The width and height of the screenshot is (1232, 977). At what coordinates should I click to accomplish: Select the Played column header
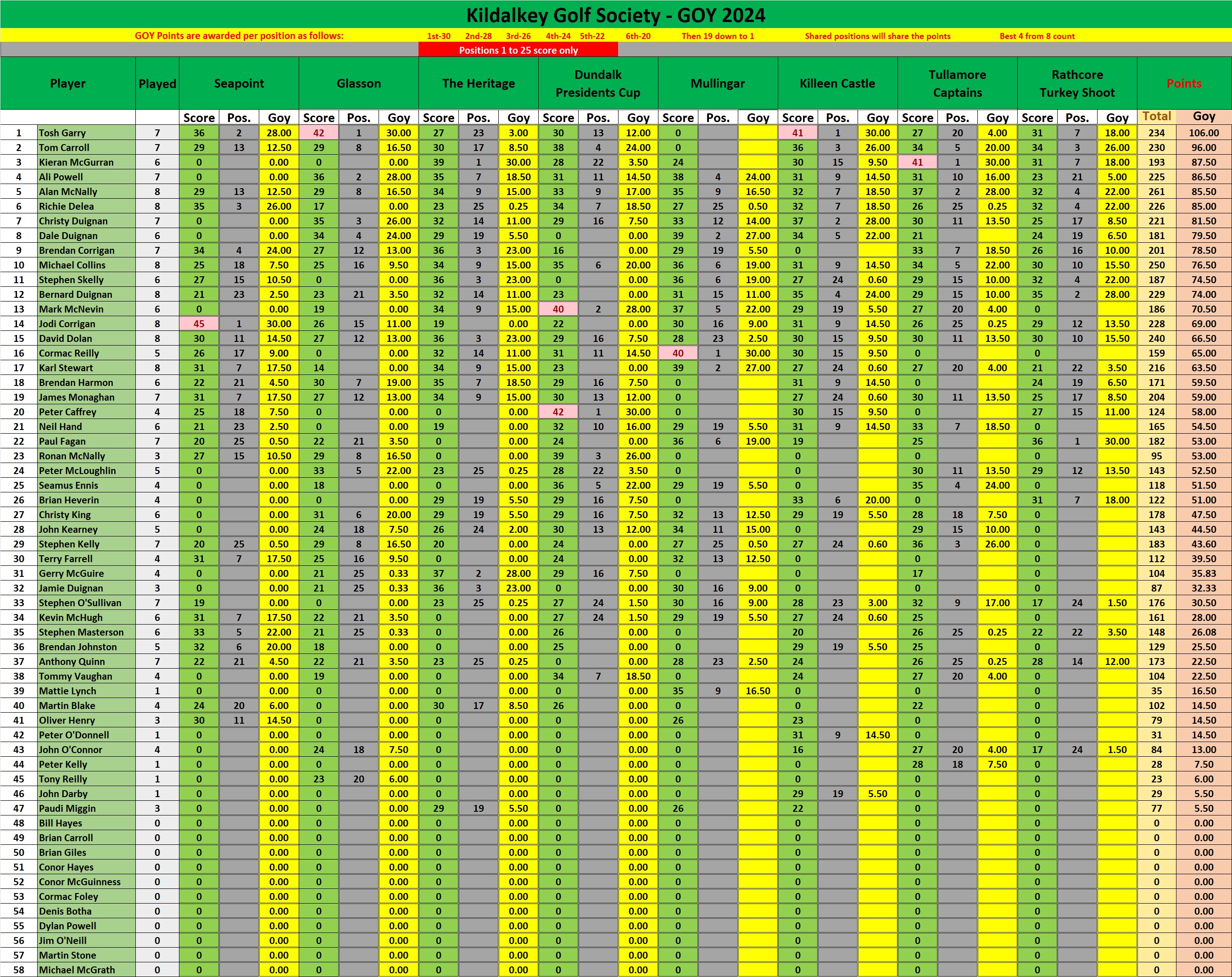coord(157,84)
